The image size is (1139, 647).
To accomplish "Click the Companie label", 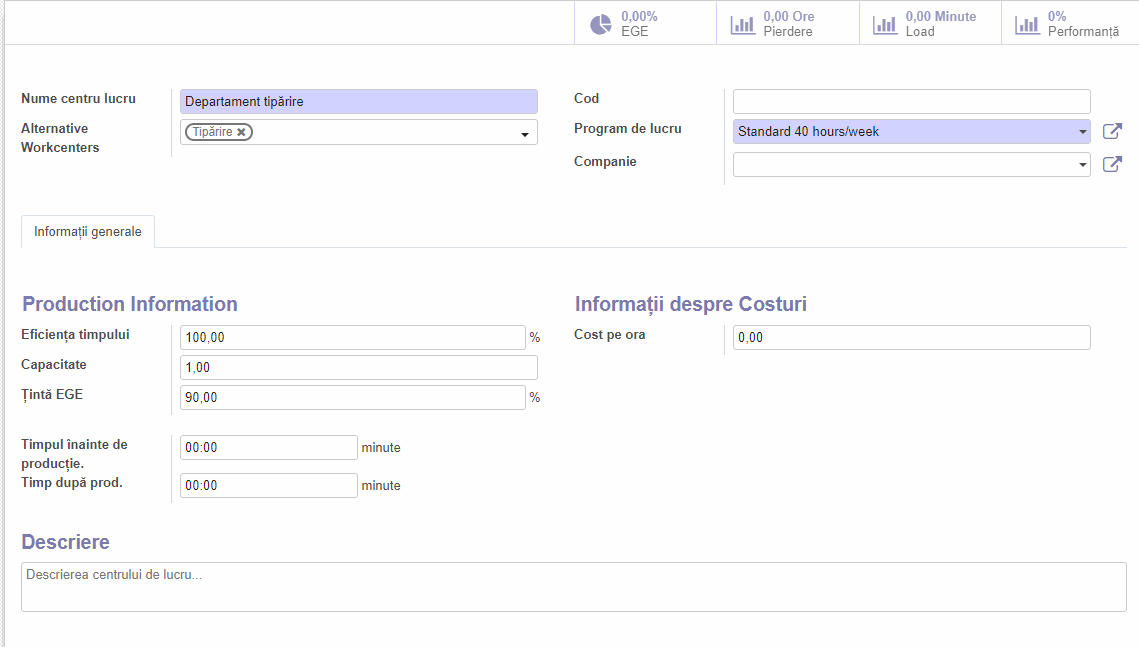I will pyautogui.click(x=605, y=161).
